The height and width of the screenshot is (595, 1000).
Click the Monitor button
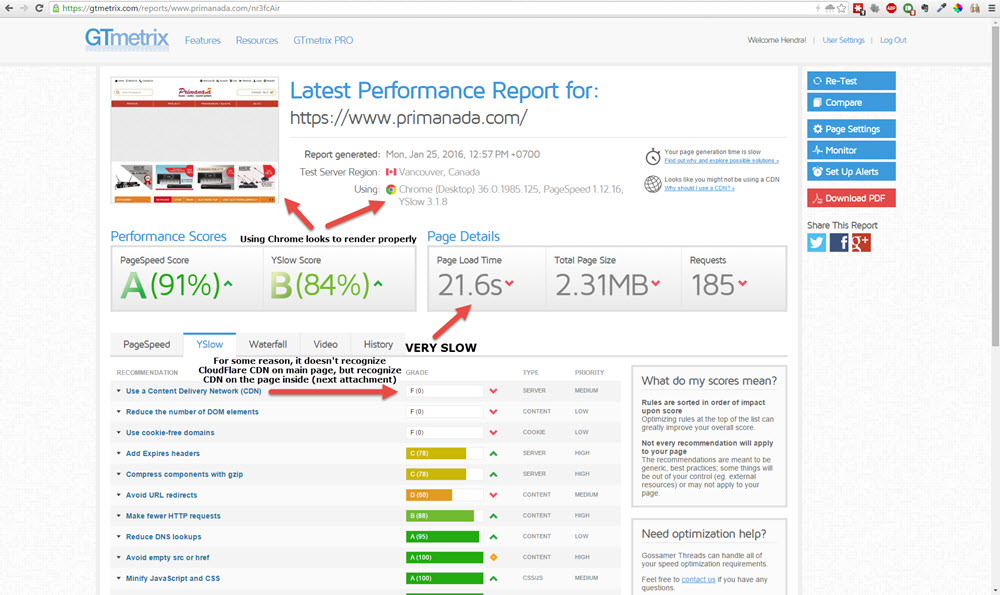851,151
